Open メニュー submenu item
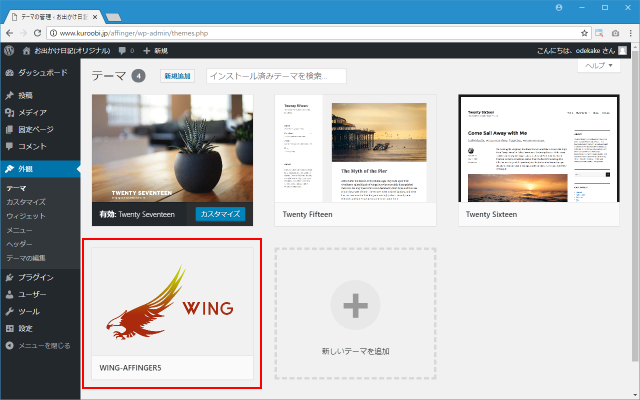640x400 pixels. pyautogui.click(x=19, y=230)
